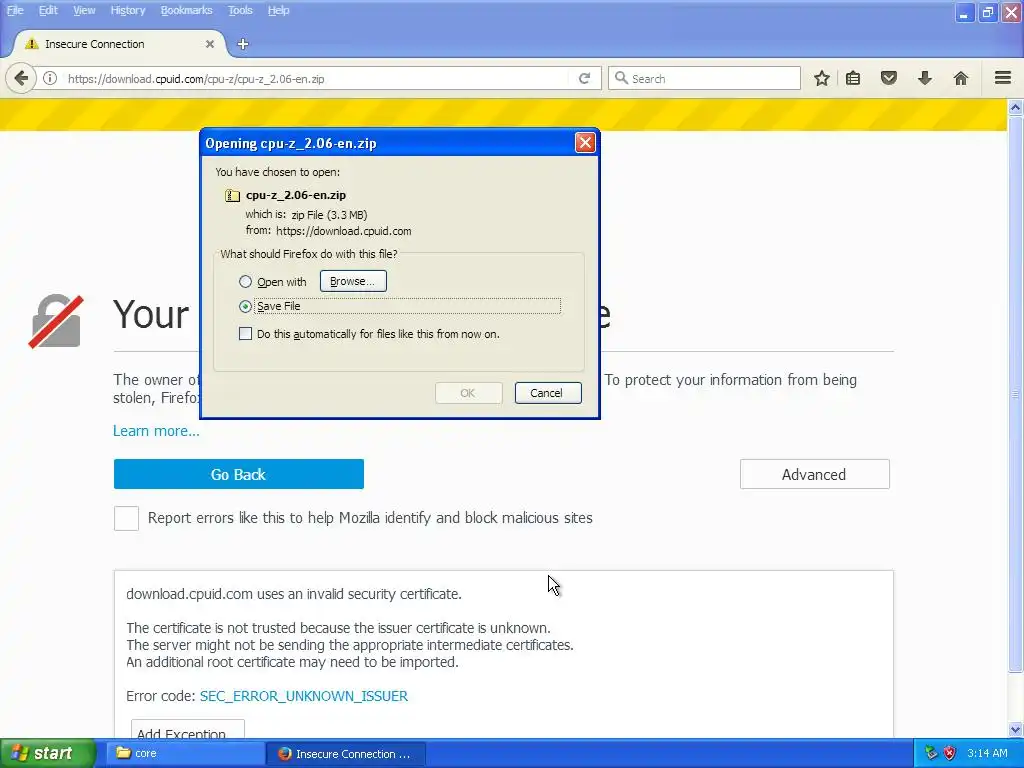Click the broken padlock icon

tap(57, 321)
